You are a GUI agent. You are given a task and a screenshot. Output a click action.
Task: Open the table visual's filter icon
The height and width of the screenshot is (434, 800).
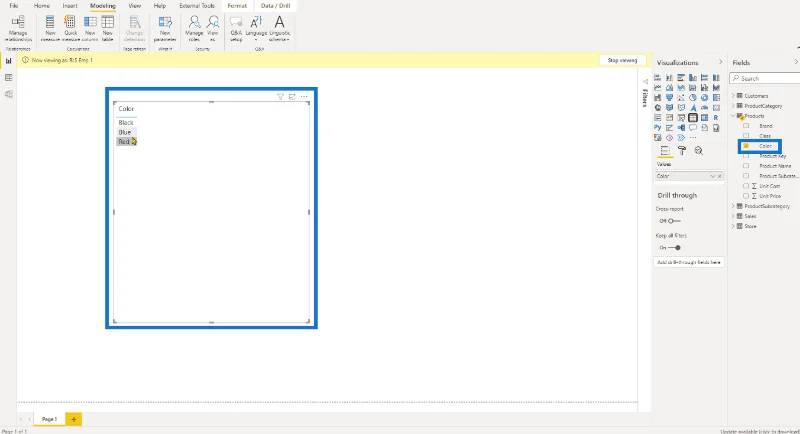tap(280, 96)
